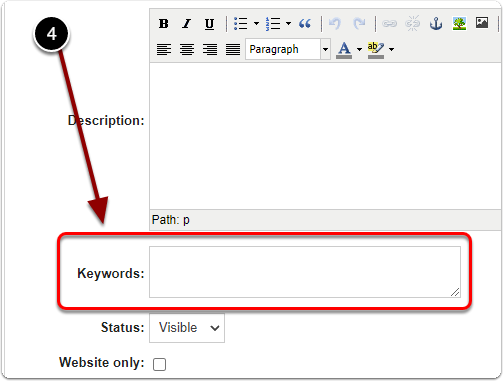Toggle italic text formatting
Screen dimensions: 503x381
click(x=187, y=24)
